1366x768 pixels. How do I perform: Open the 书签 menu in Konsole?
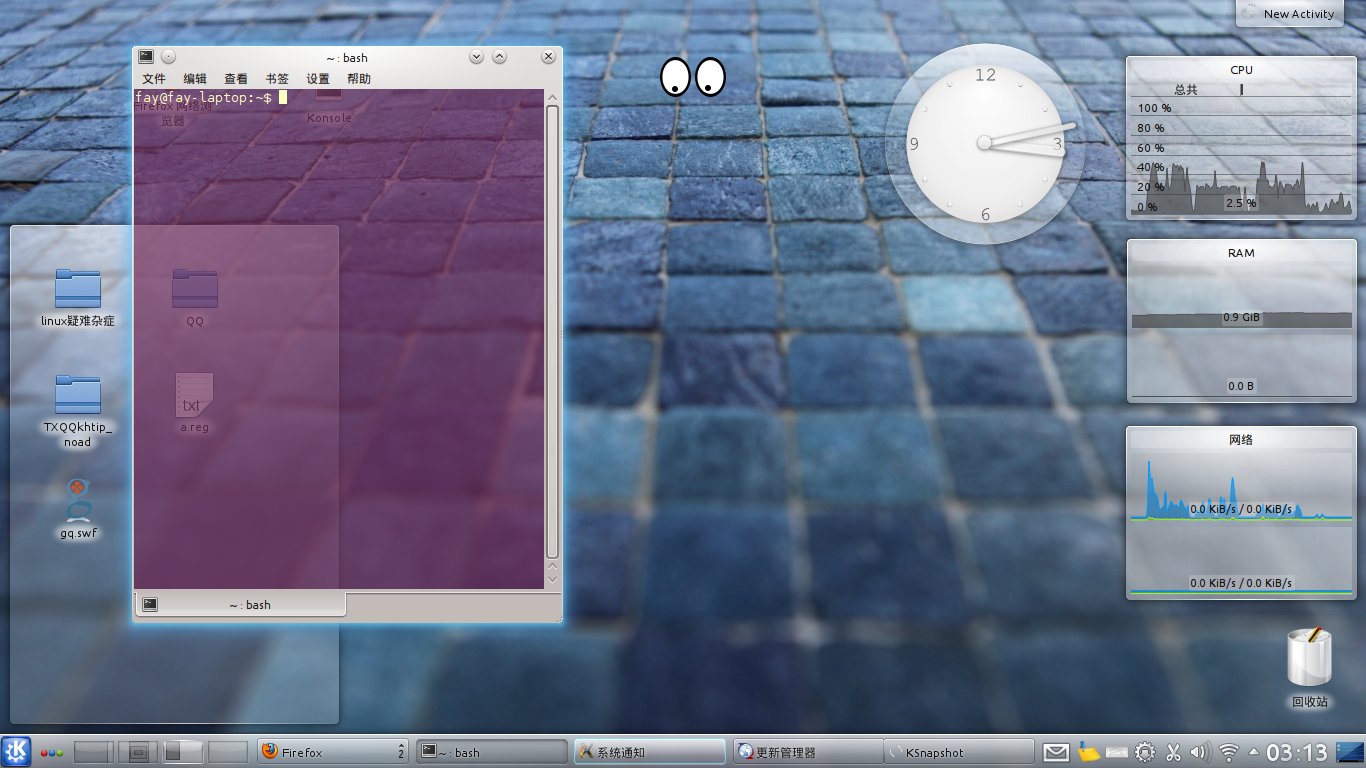[x=277, y=79]
